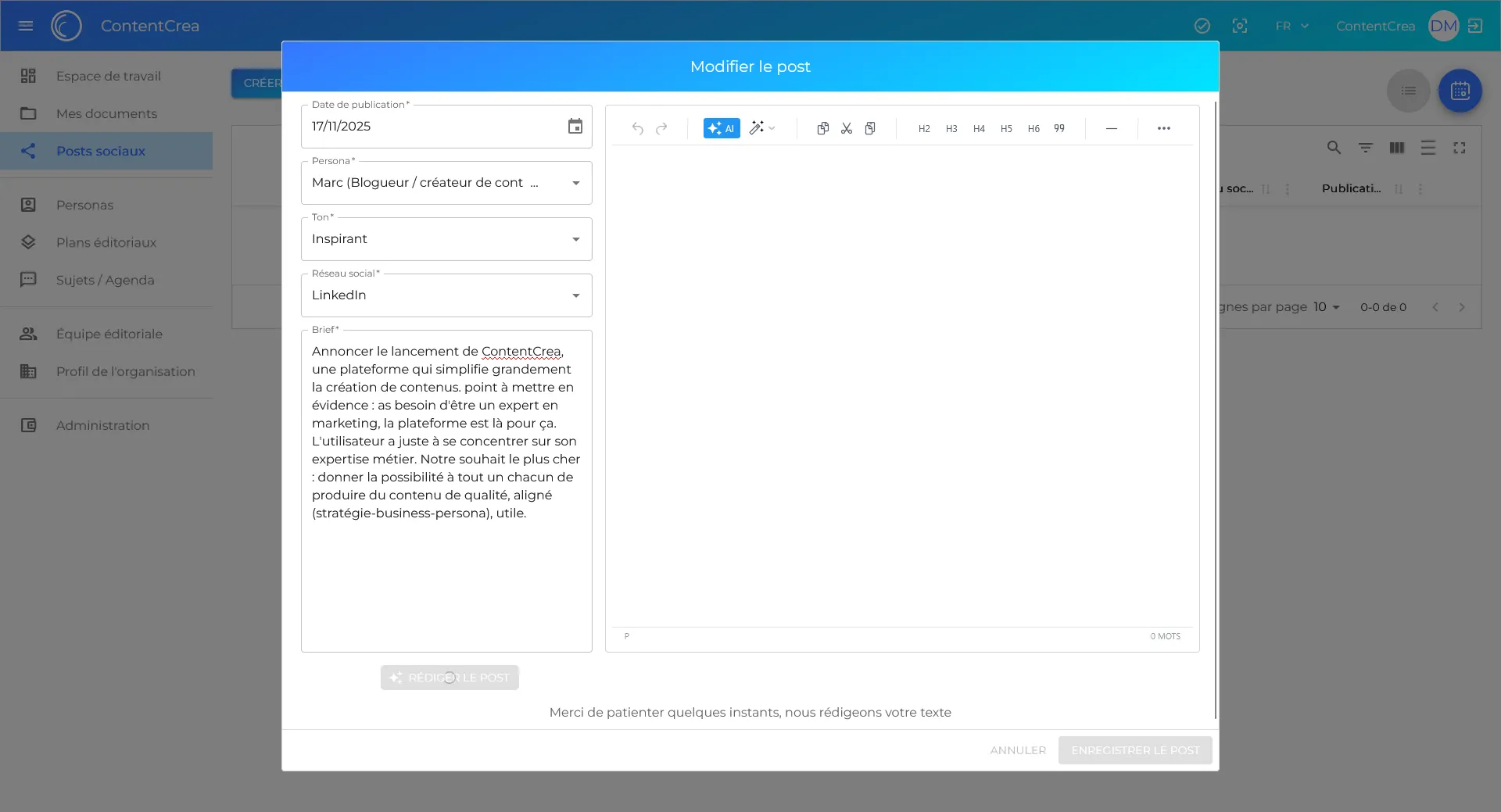The width and height of the screenshot is (1501, 812).
Task: Click the blockquote (99) toolbar icon
Action: pyautogui.click(x=1059, y=128)
